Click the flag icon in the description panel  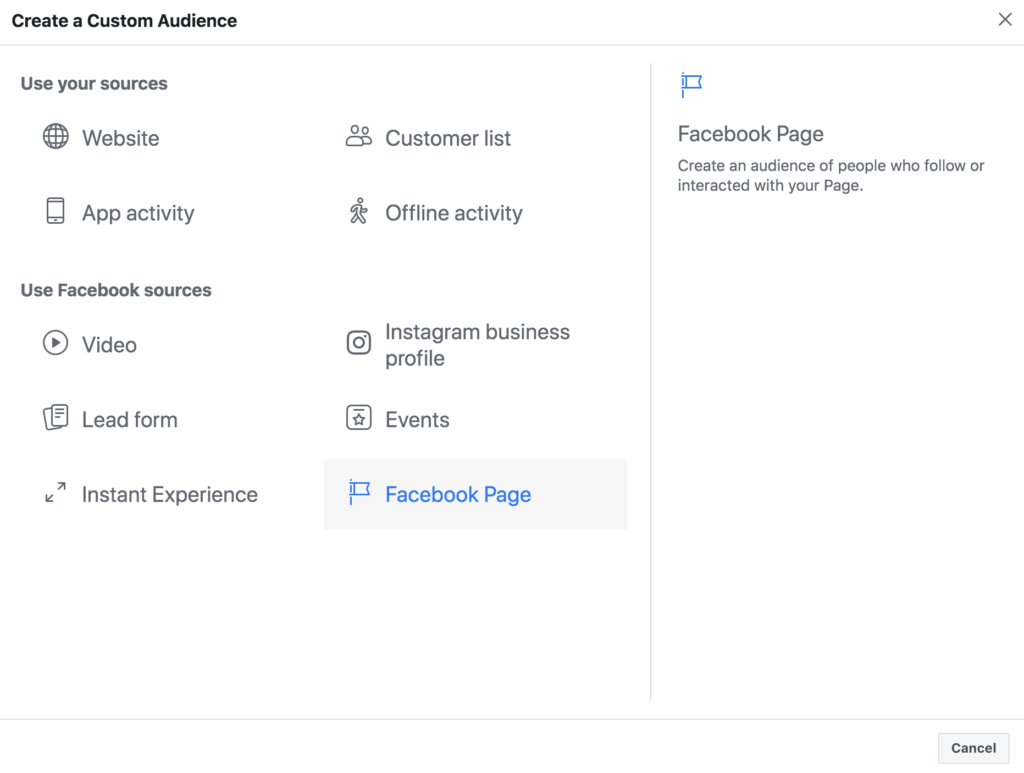tap(691, 85)
